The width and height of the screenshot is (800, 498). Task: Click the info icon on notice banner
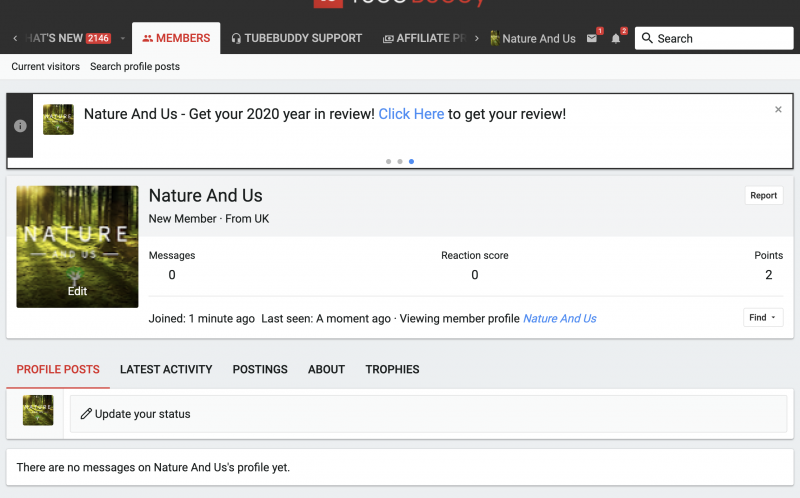tap(20, 126)
